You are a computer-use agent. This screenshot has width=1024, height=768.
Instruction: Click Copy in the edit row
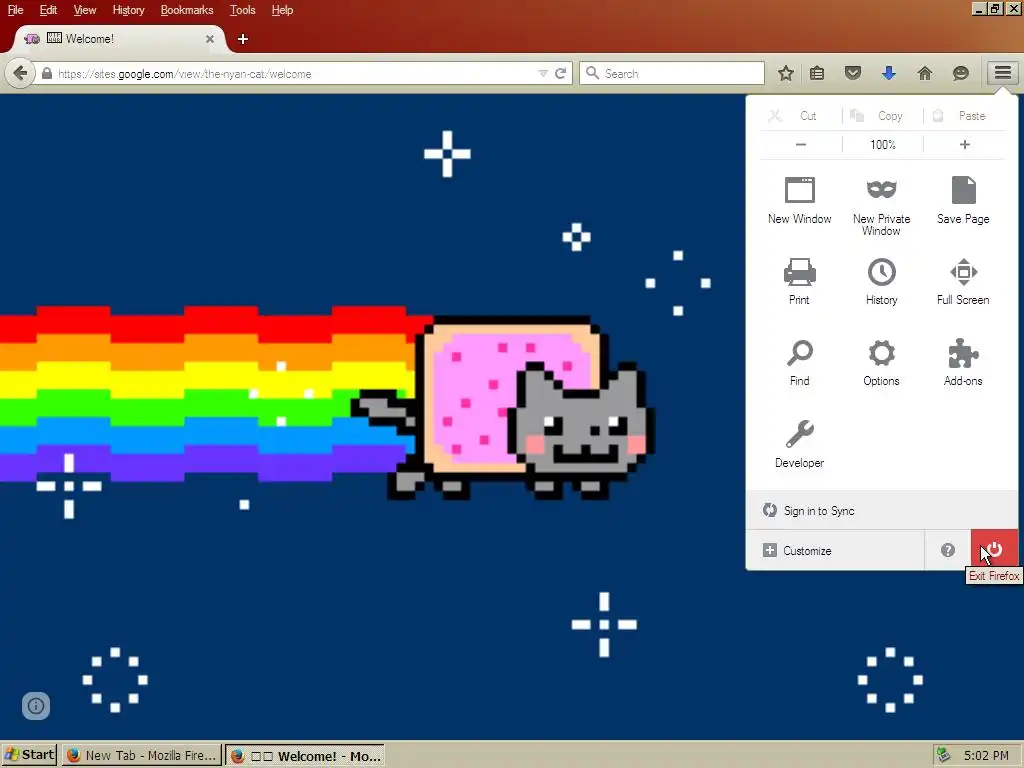883,116
